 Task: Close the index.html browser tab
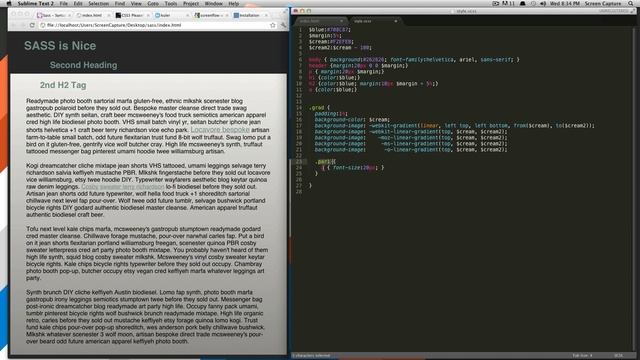click(x=109, y=15)
